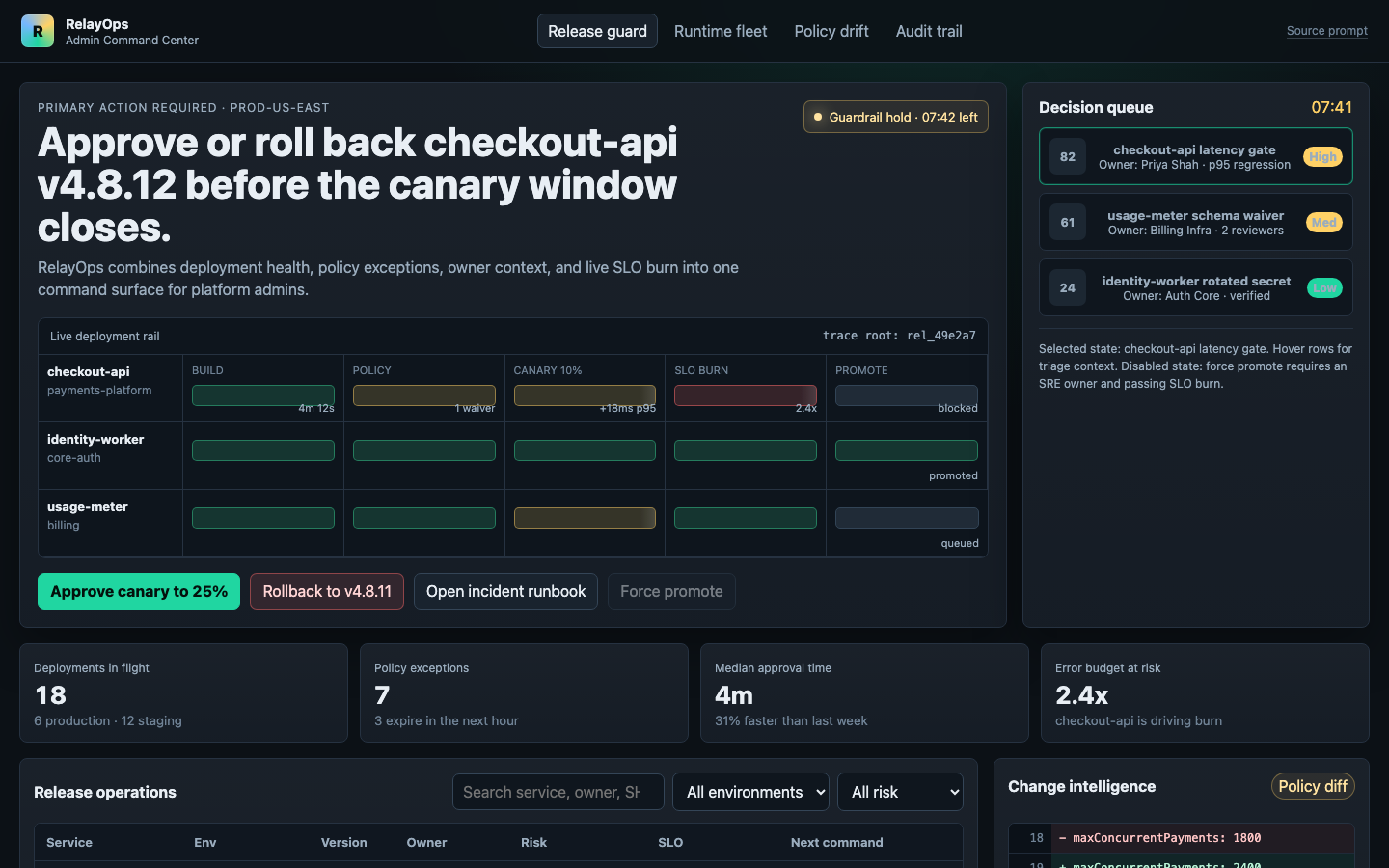Click score 82 chip in queue
Image resolution: width=1389 pixels, height=868 pixels.
tap(1067, 156)
